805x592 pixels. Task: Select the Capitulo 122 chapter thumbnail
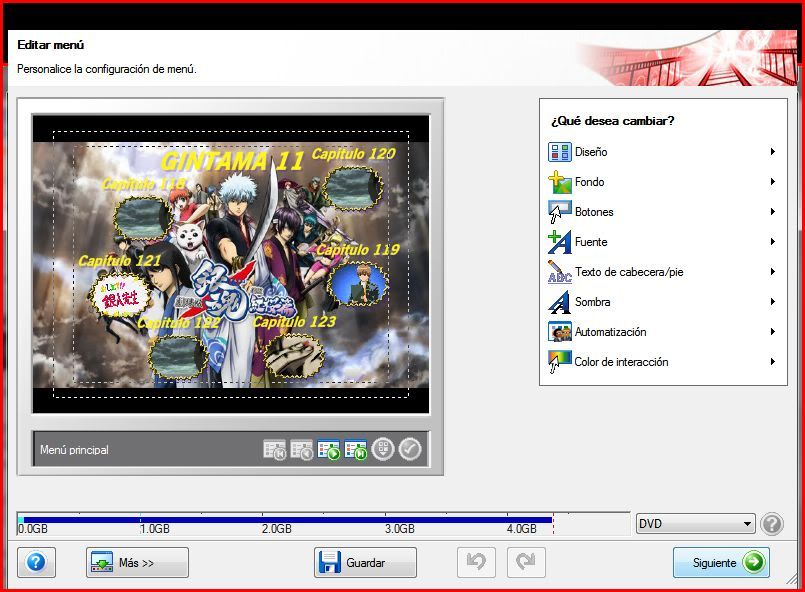pos(177,356)
